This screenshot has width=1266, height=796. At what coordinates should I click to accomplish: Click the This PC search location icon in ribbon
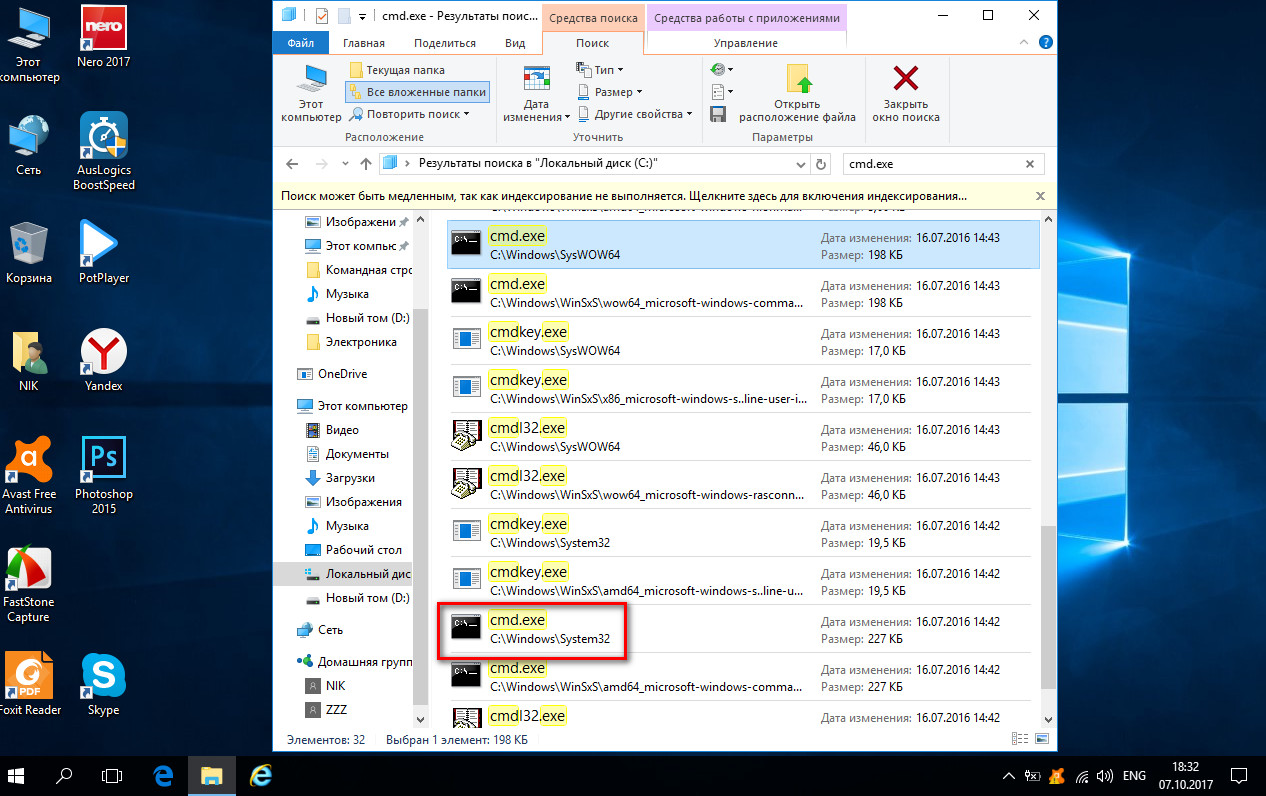pos(311,93)
